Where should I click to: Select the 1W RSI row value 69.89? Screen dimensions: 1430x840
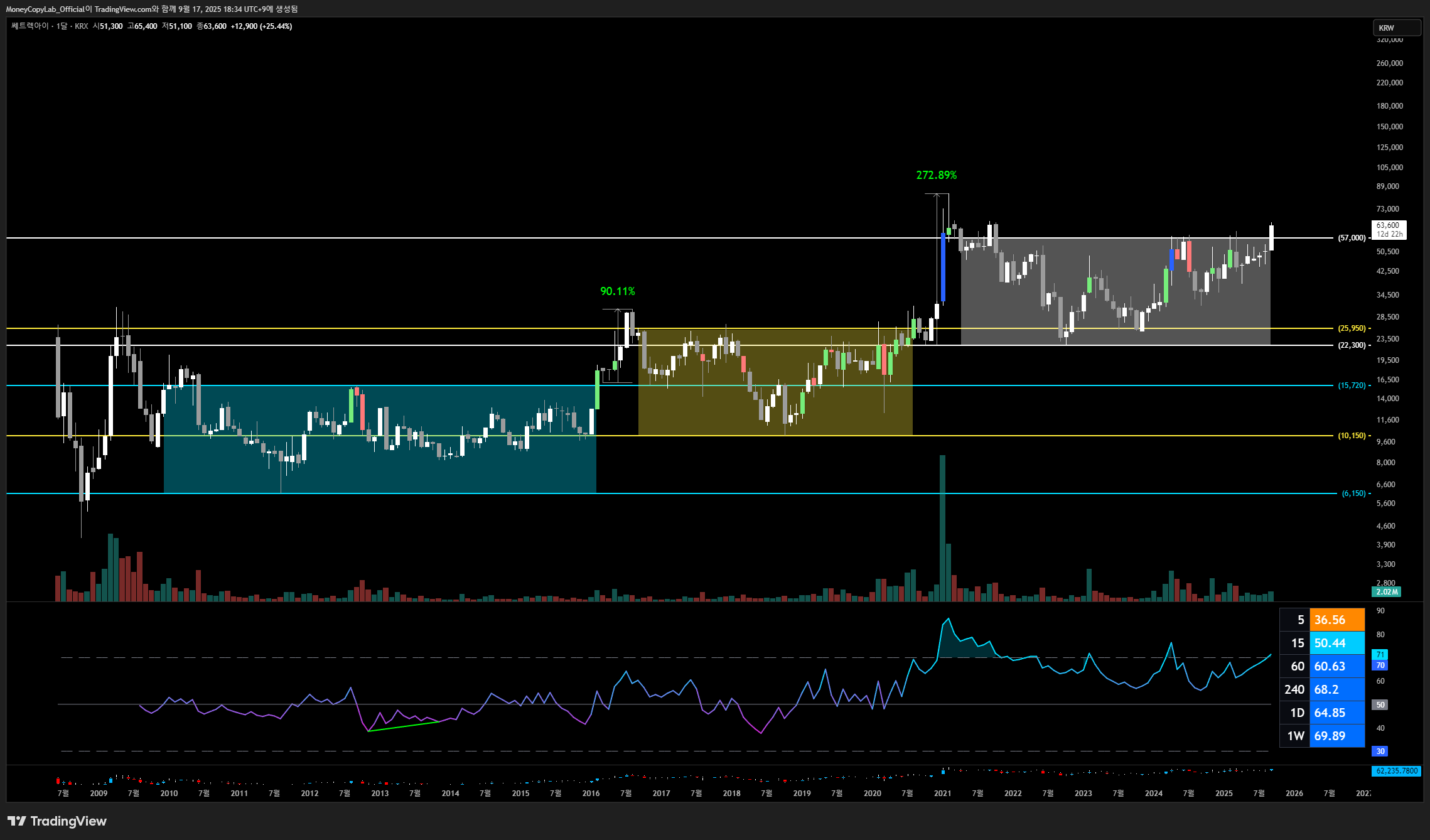pos(1337,736)
